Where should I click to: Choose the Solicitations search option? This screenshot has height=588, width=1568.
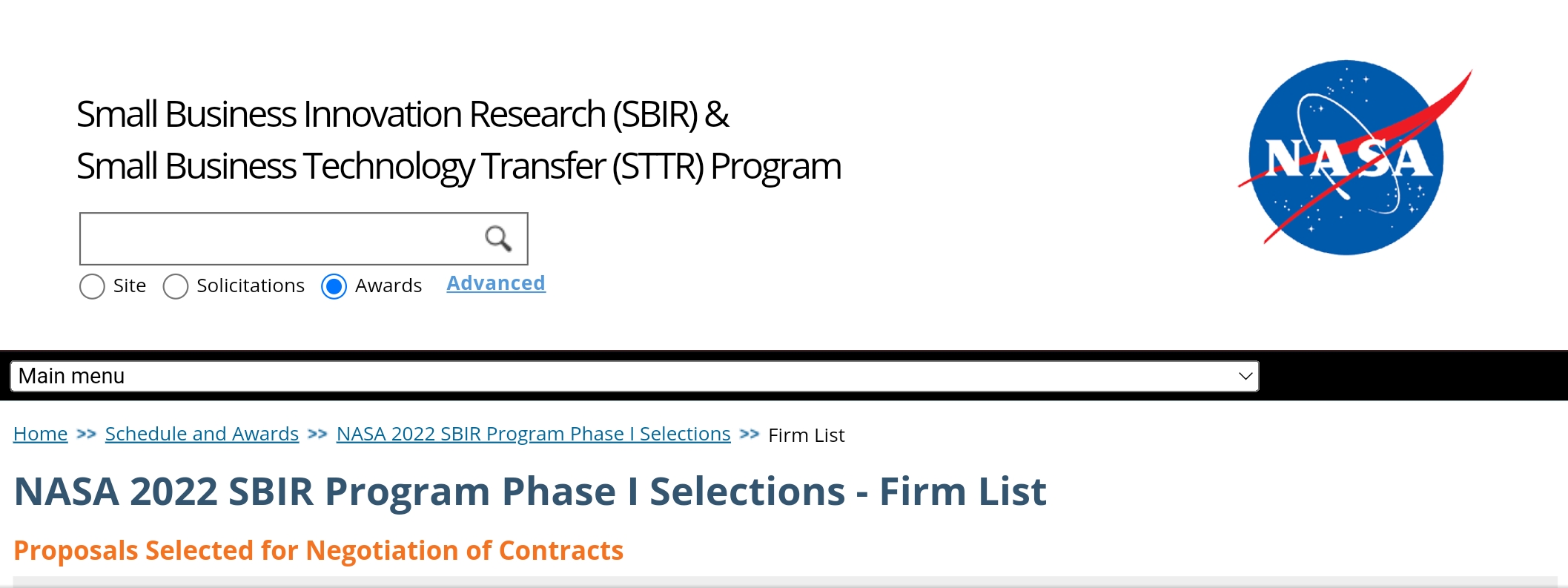point(176,286)
